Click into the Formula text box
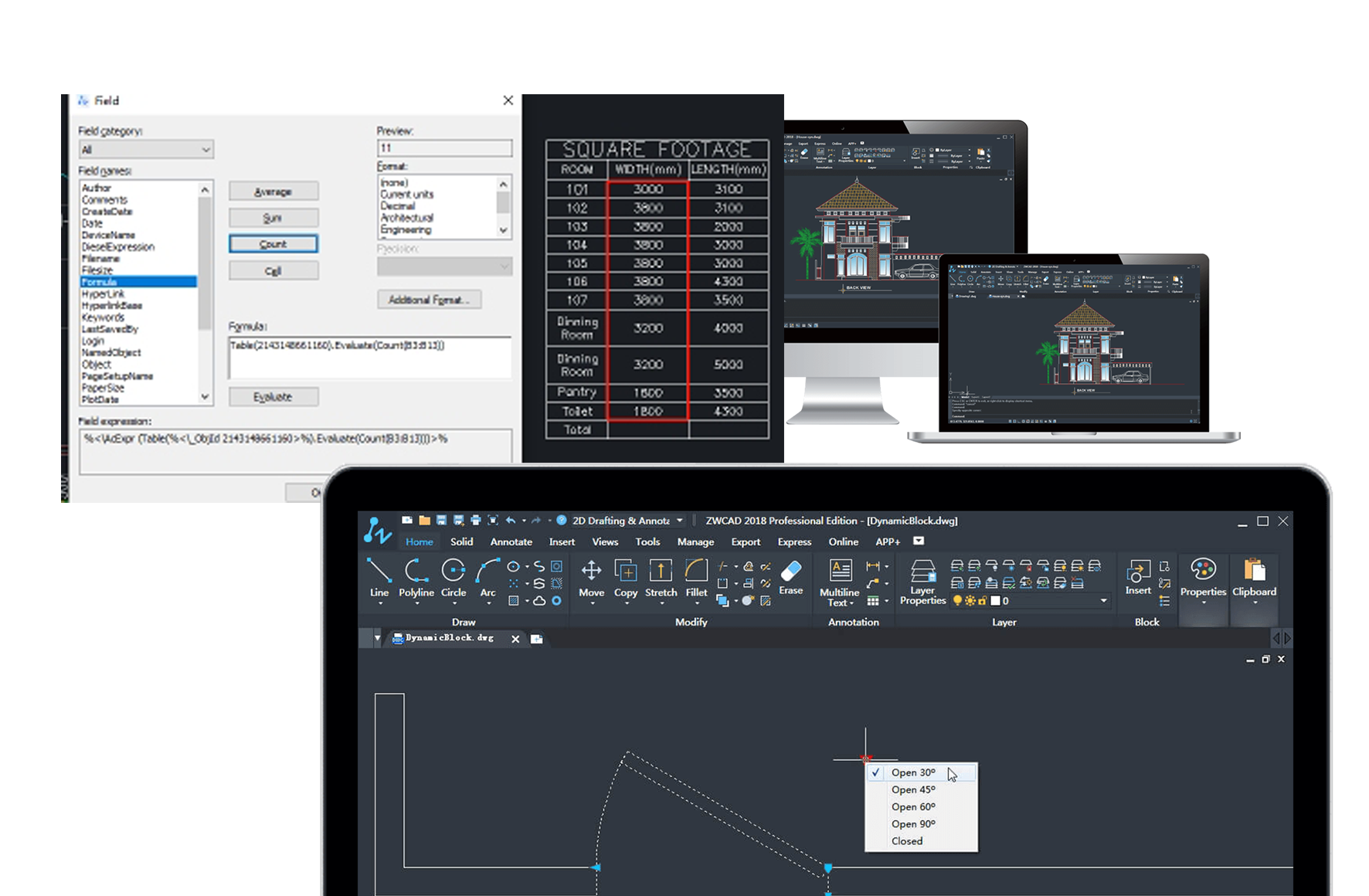The image size is (1369, 896). pyautogui.click(x=370, y=358)
